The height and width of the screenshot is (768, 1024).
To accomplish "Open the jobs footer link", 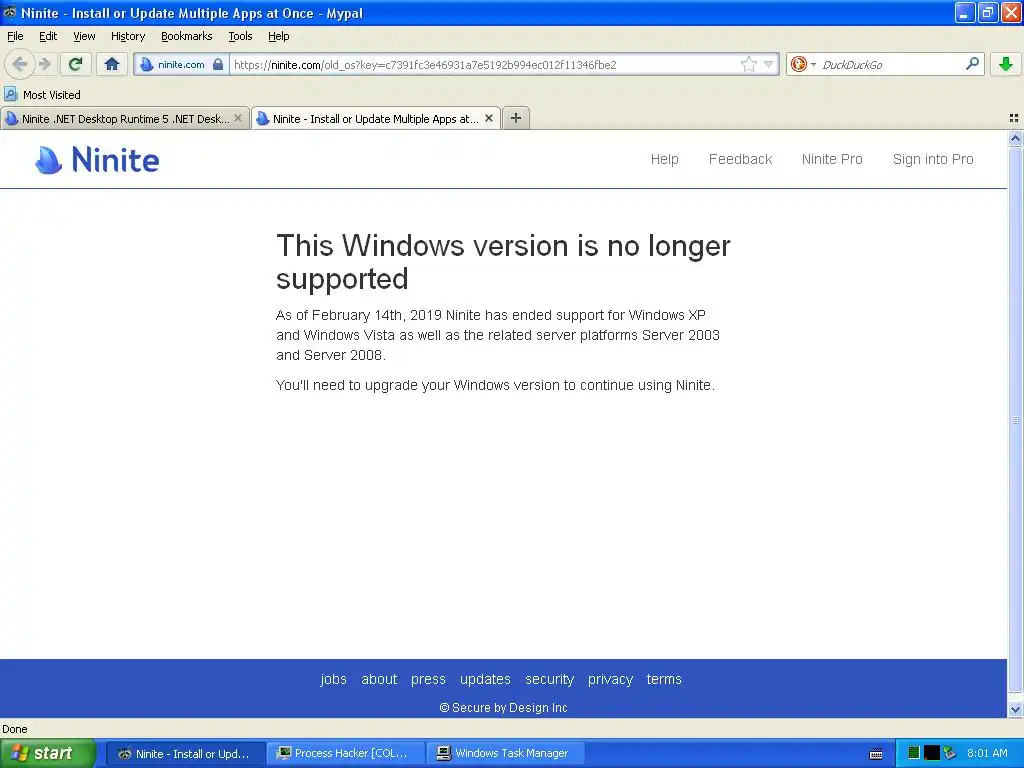I will (333, 679).
